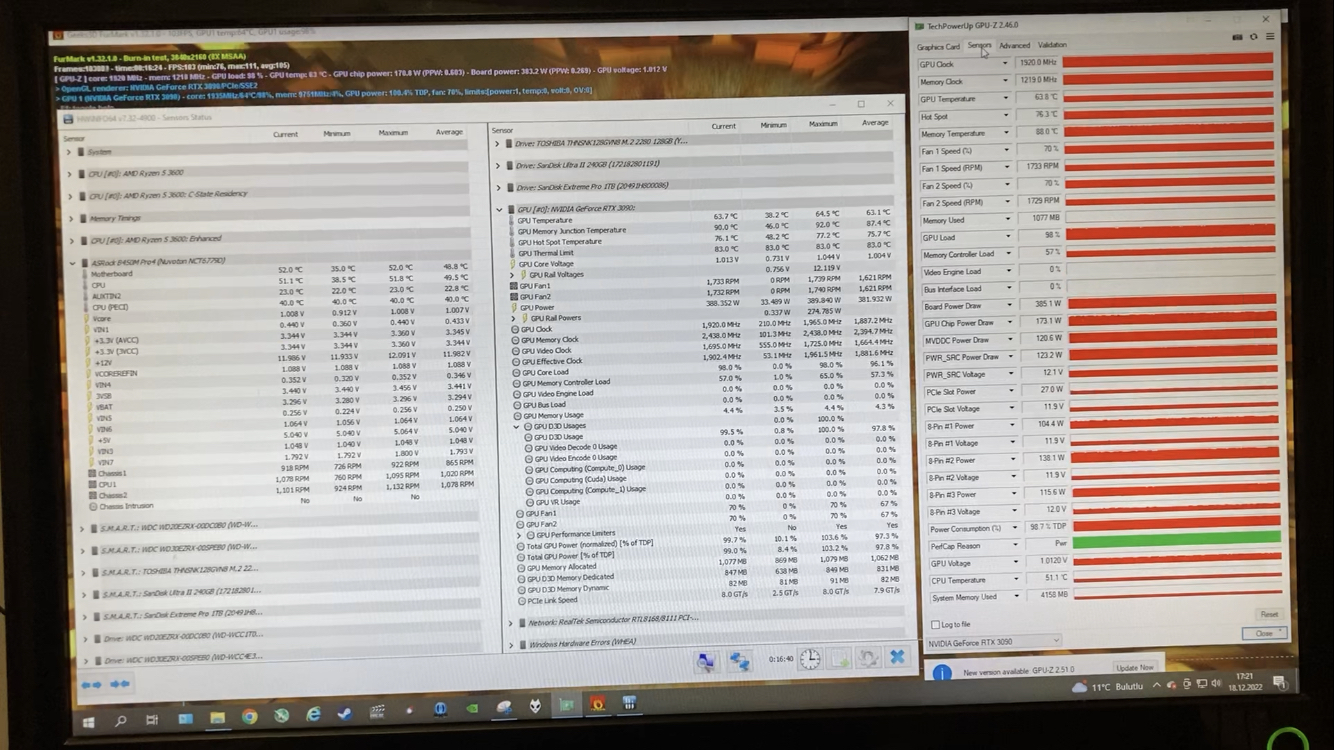Click PerfCap Reason green bar graph
Viewport: 1334px width, 750px height.
pyautogui.click(x=1177, y=540)
